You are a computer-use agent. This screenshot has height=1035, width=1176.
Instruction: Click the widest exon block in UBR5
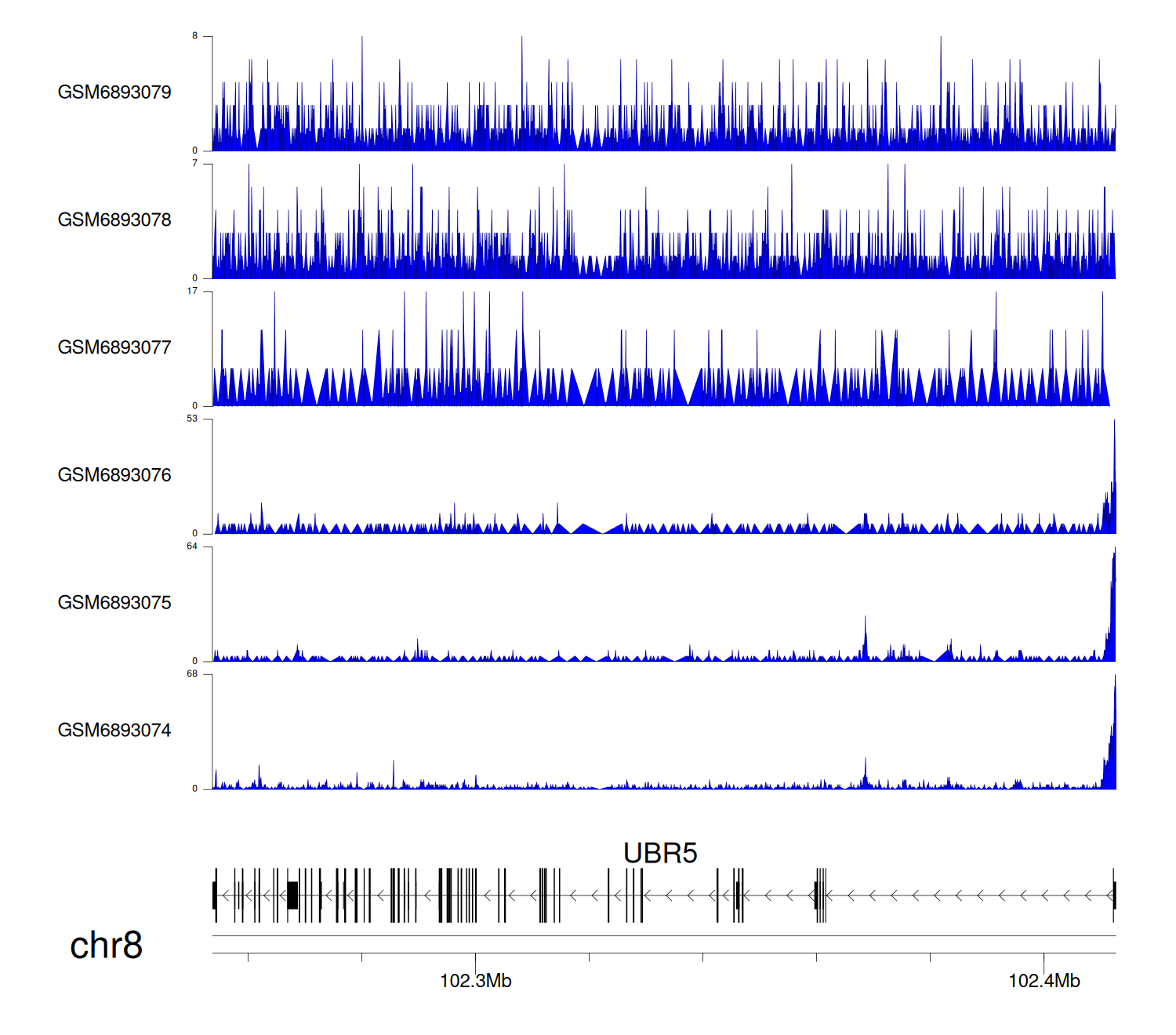tap(292, 895)
